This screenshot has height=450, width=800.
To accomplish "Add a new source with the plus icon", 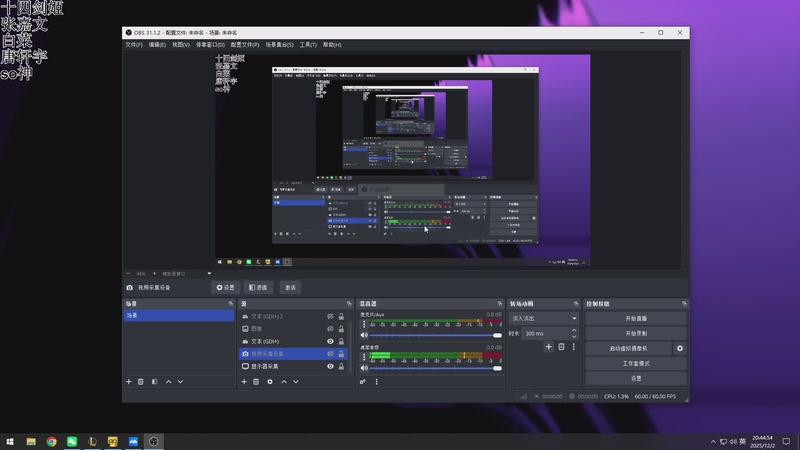I will point(244,382).
